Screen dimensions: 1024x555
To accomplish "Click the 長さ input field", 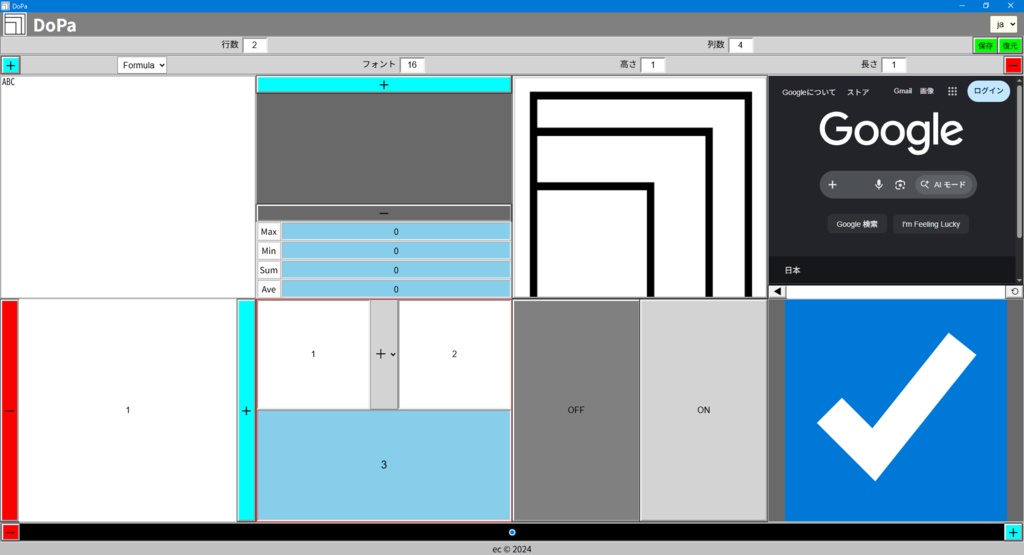I will pyautogui.click(x=894, y=65).
